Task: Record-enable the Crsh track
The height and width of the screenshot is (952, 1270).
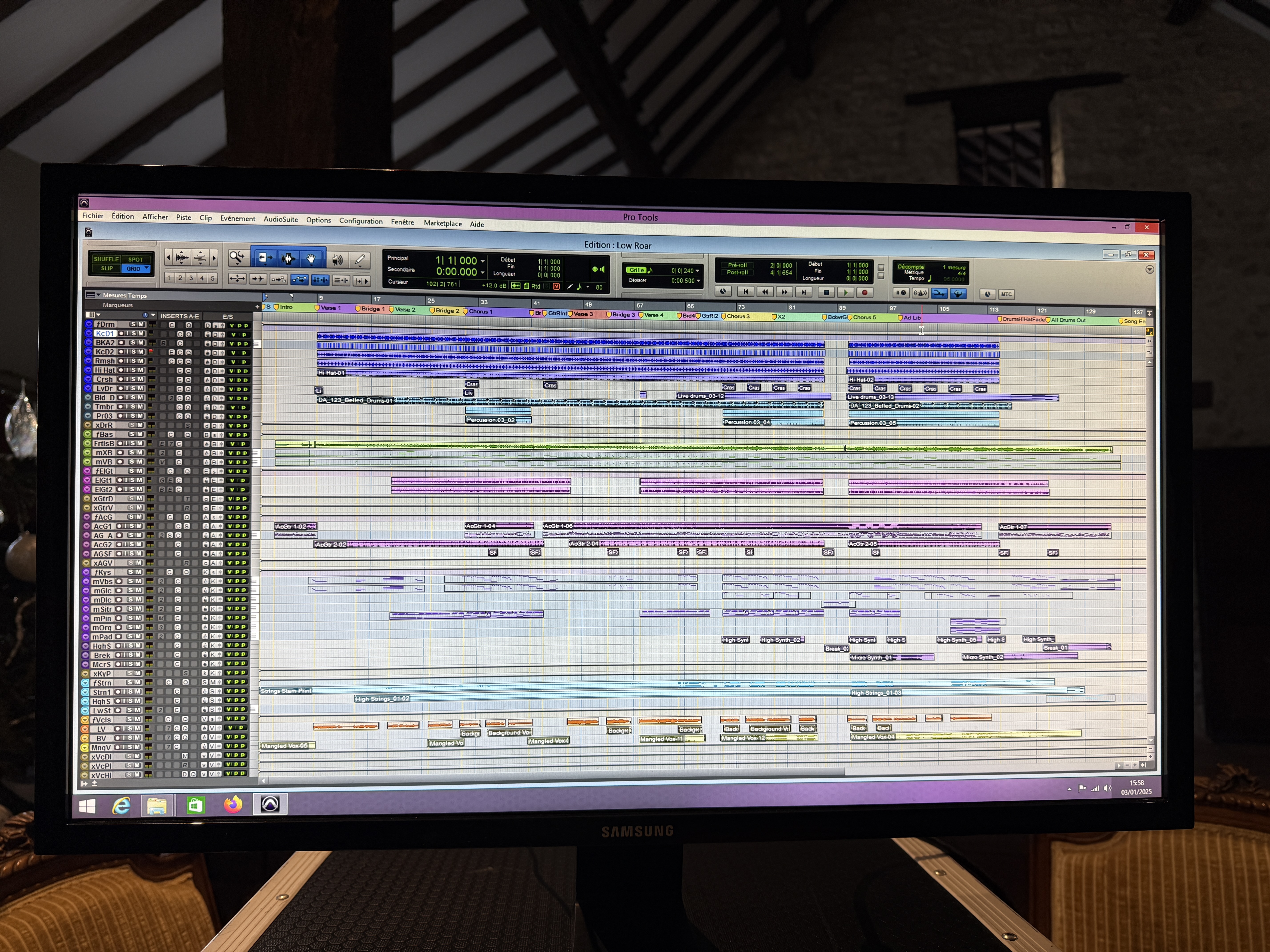Action: pos(121,379)
